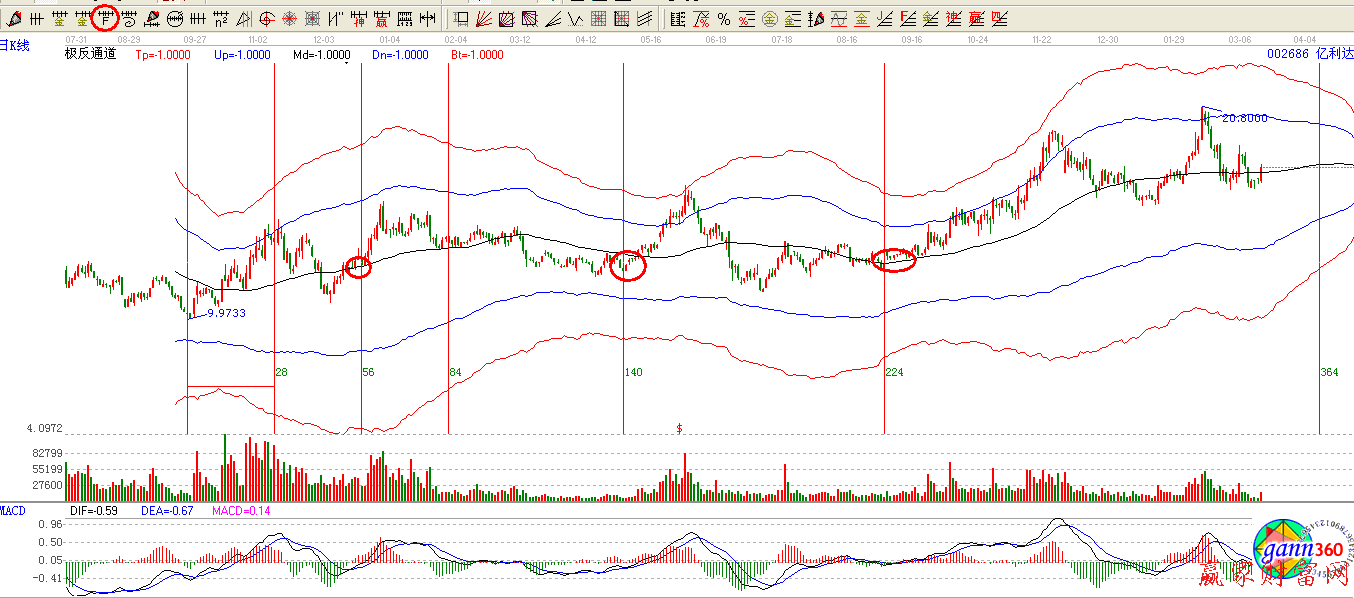Click the 20.8000 high price label
Screen dimensions: 1354x598
pos(1244,118)
